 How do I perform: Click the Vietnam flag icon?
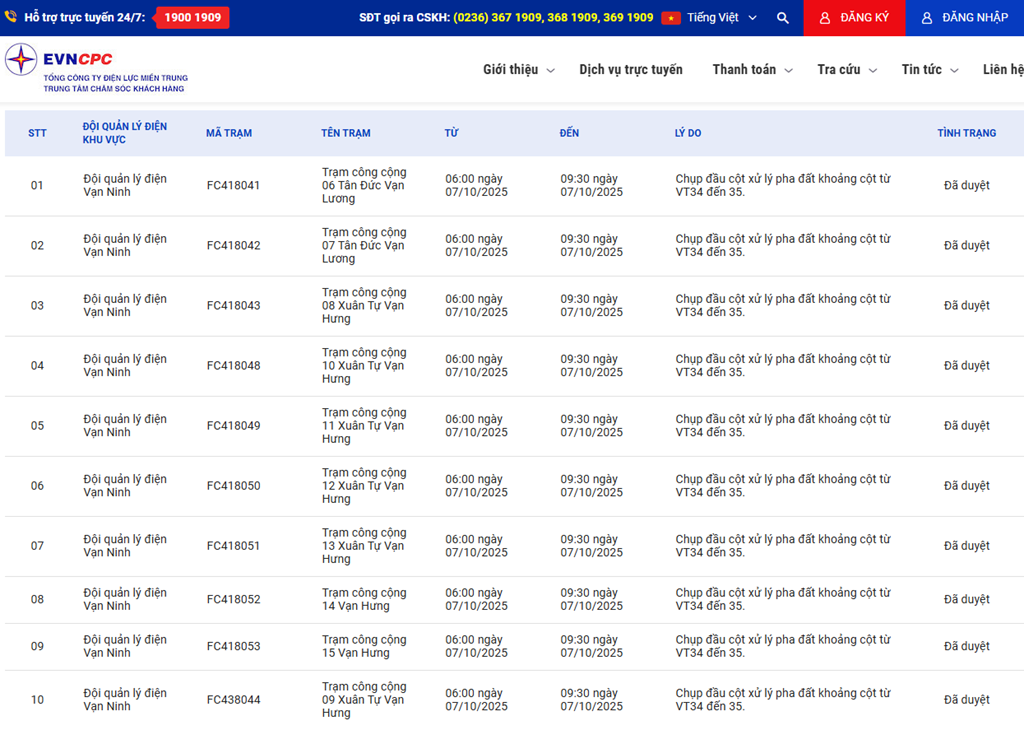[x=671, y=18]
